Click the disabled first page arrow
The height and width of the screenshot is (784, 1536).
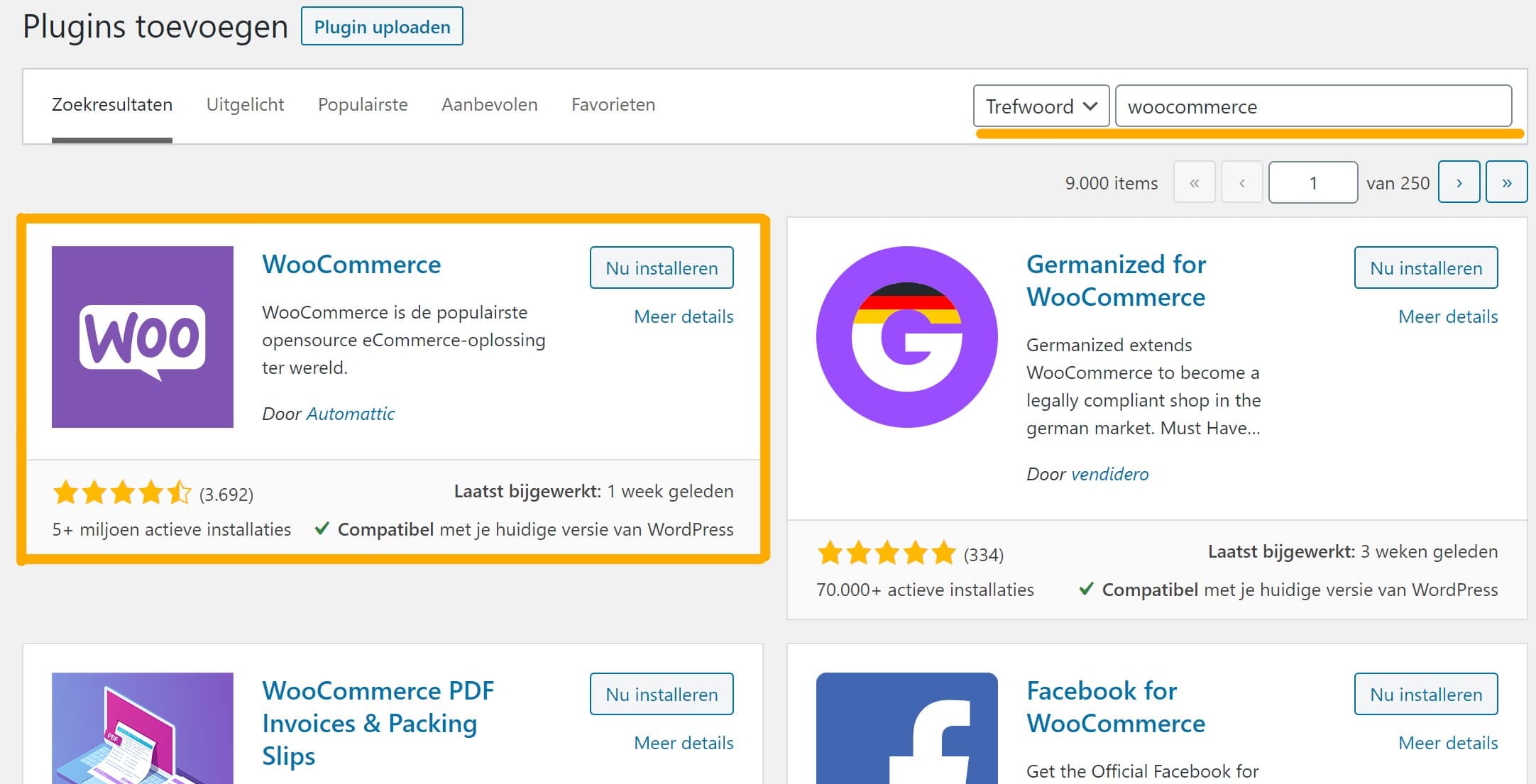point(1195,182)
